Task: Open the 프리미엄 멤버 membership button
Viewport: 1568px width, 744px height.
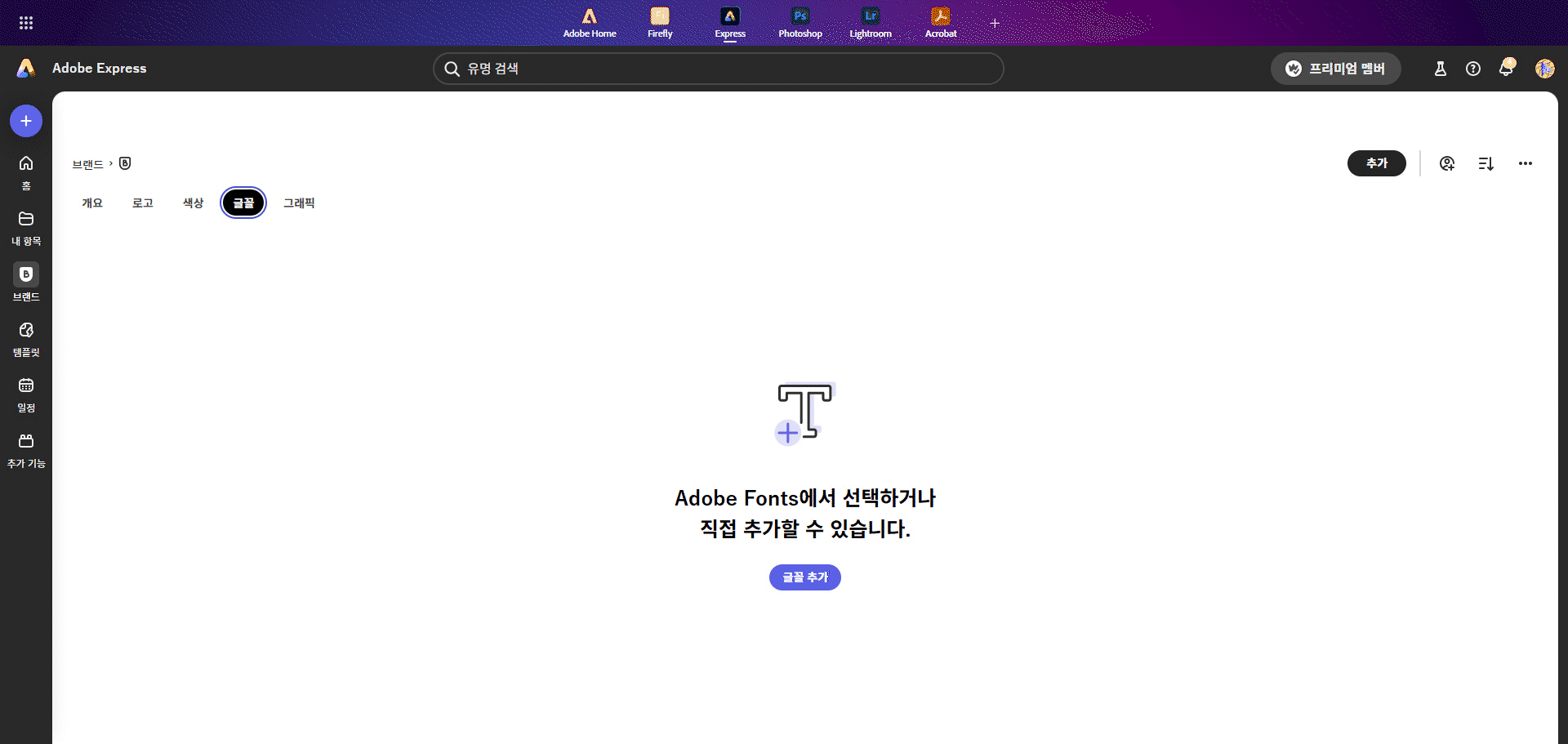Action: [1336, 69]
